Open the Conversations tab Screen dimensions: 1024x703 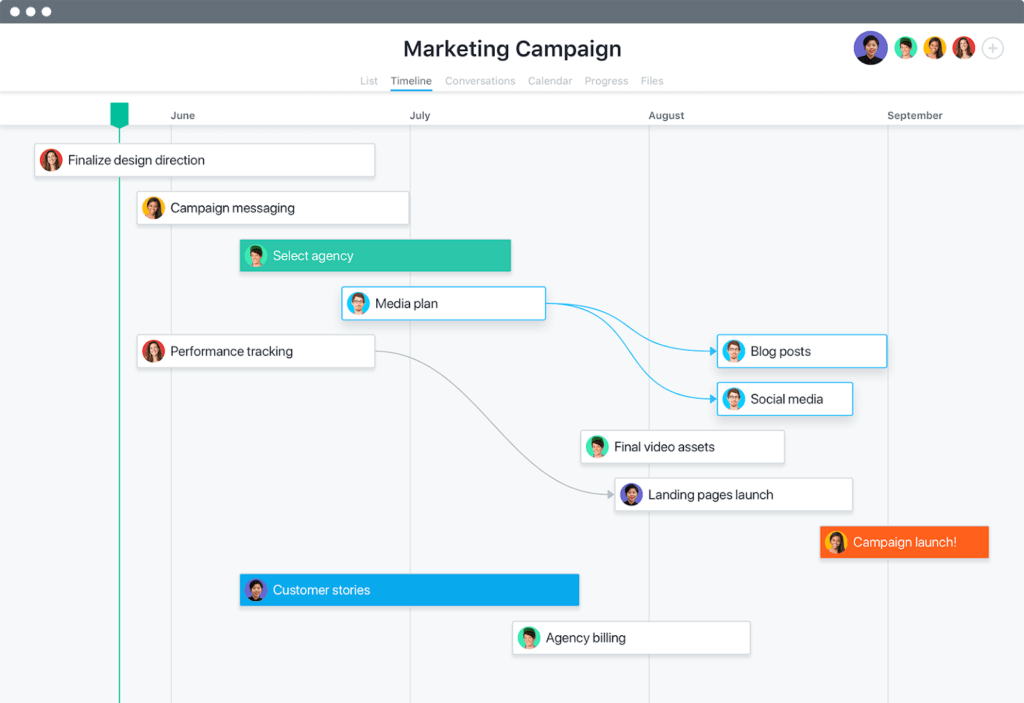480,81
